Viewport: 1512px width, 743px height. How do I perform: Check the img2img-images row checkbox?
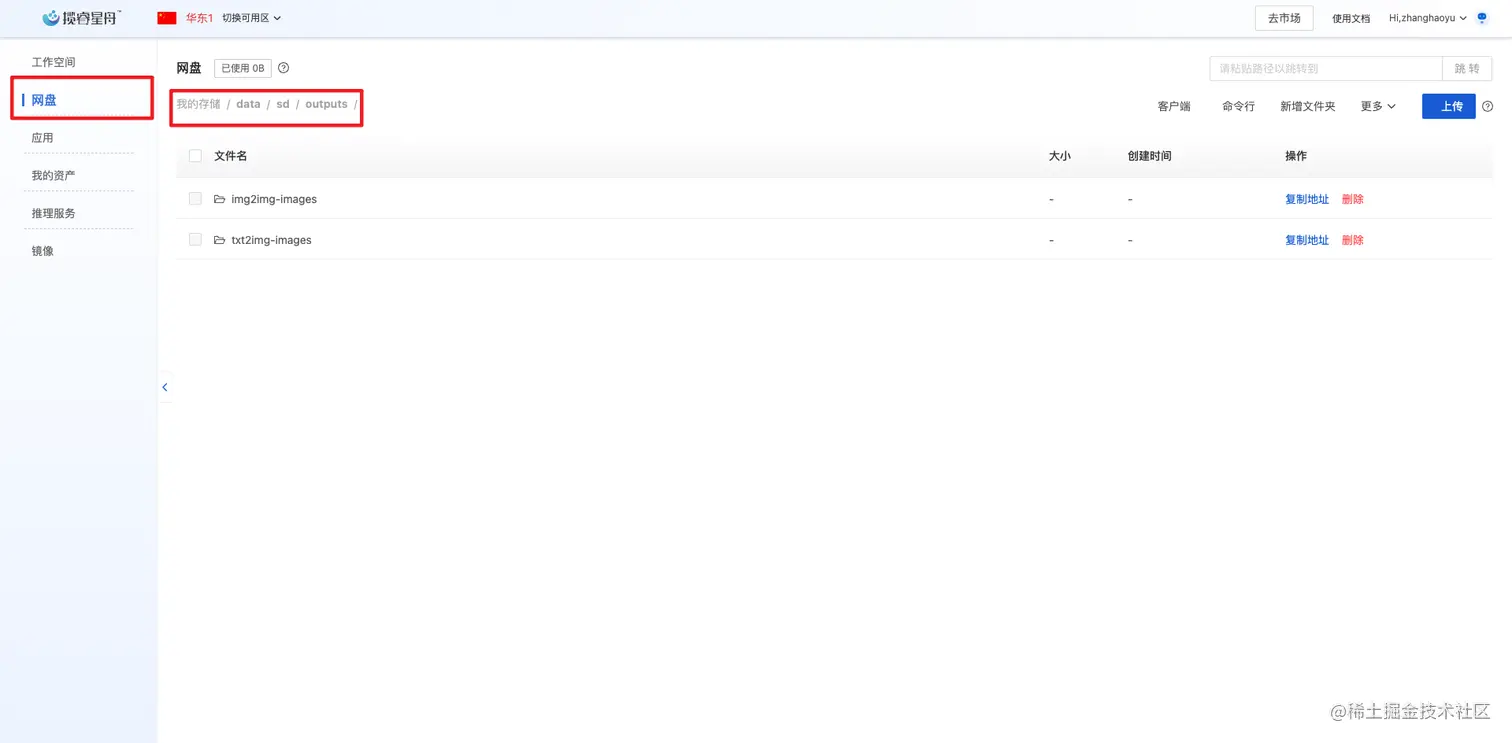point(195,199)
